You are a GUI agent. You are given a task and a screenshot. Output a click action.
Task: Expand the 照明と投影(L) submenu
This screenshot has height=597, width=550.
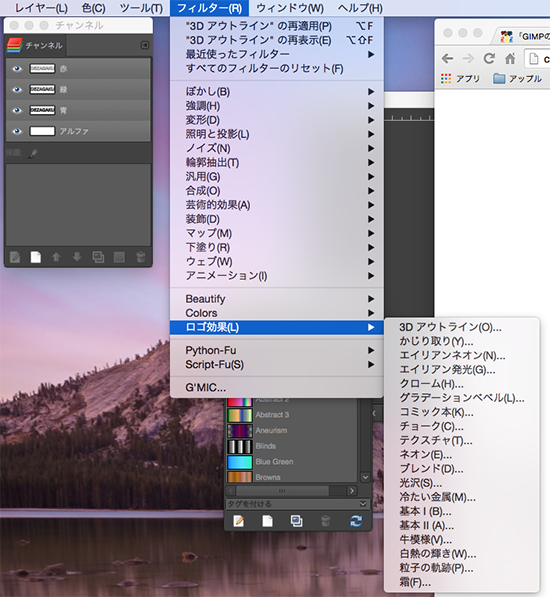click(277, 134)
